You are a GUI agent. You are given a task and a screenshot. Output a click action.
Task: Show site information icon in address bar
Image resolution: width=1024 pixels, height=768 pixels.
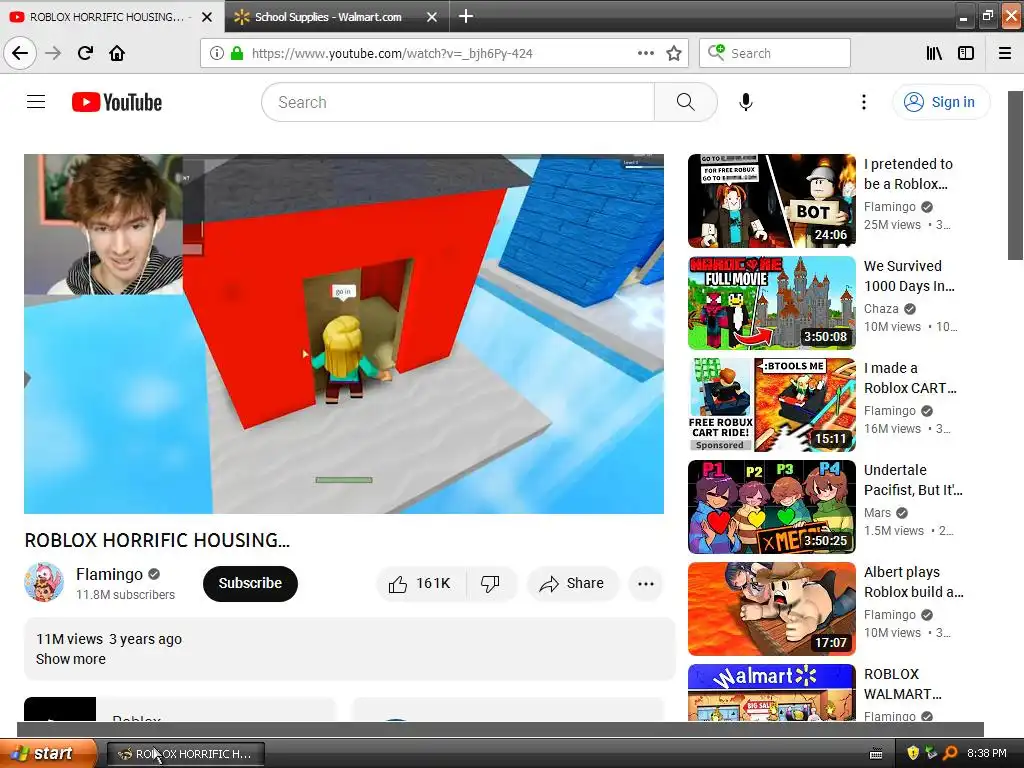tap(217, 53)
